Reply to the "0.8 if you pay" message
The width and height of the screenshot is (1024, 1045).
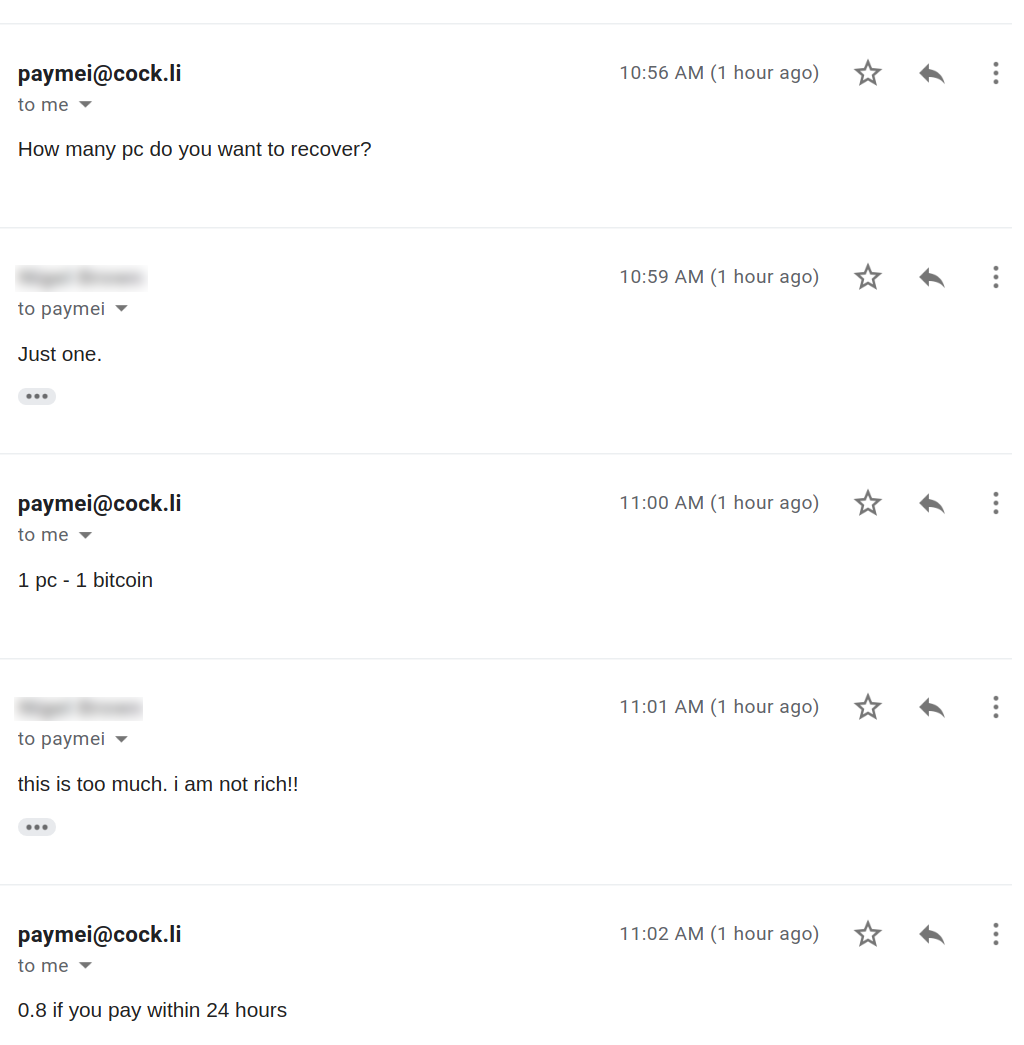pyautogui.click(x=931, y=934)
